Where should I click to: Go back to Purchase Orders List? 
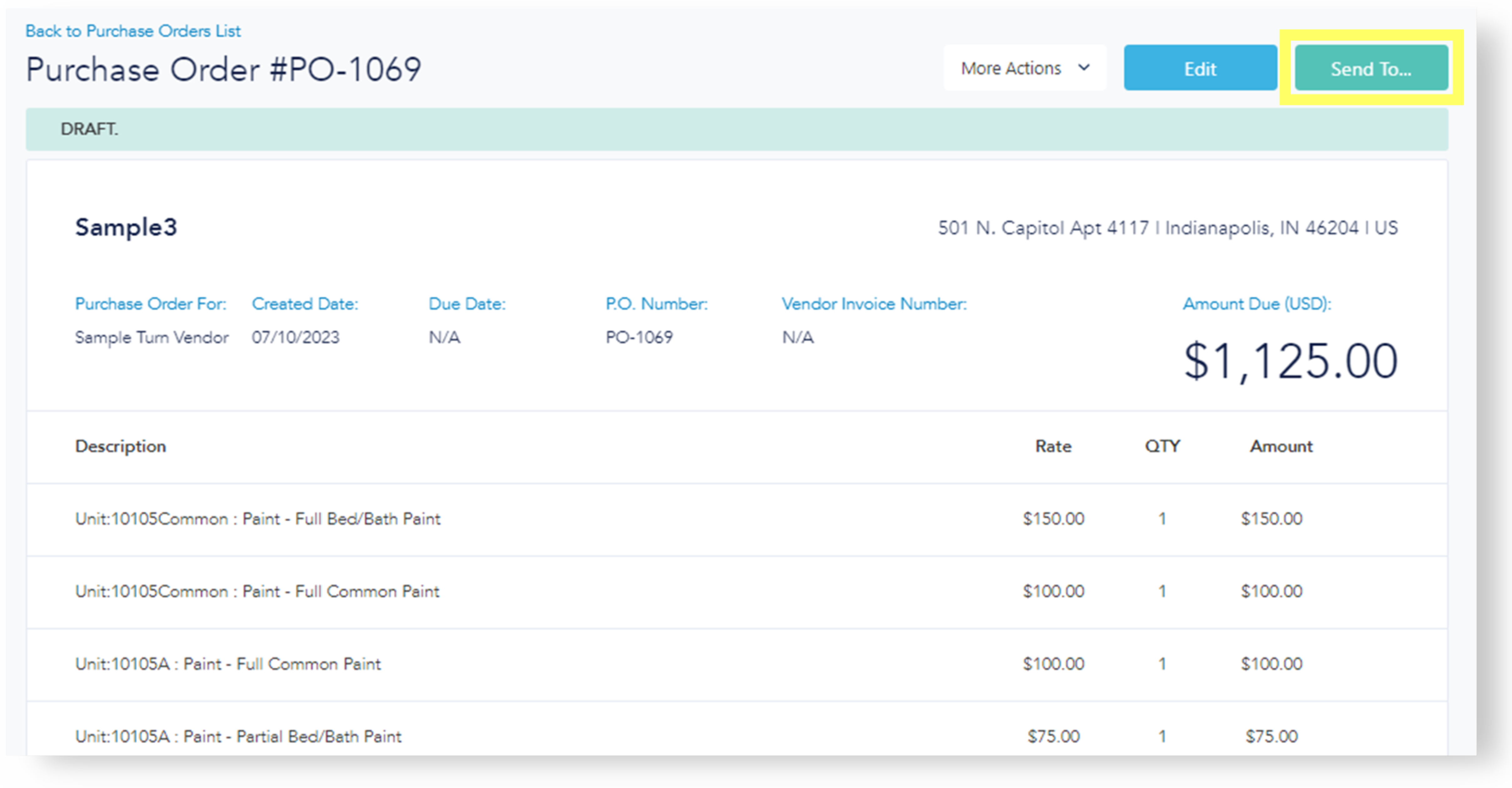pos(133,31)
